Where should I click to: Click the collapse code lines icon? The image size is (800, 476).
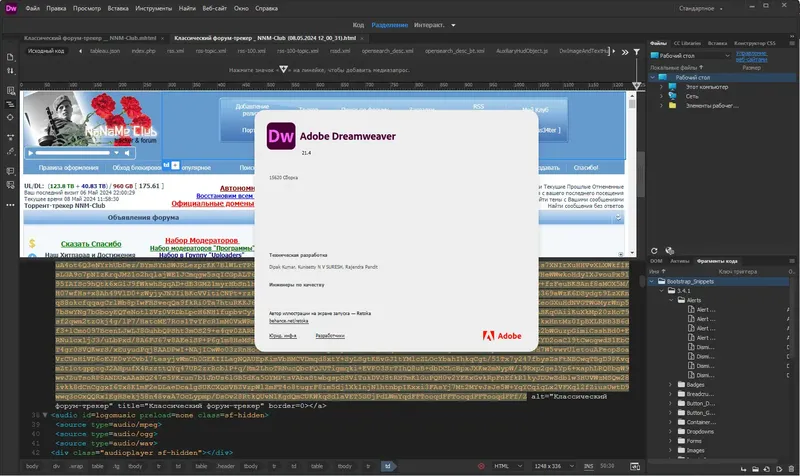10,104
